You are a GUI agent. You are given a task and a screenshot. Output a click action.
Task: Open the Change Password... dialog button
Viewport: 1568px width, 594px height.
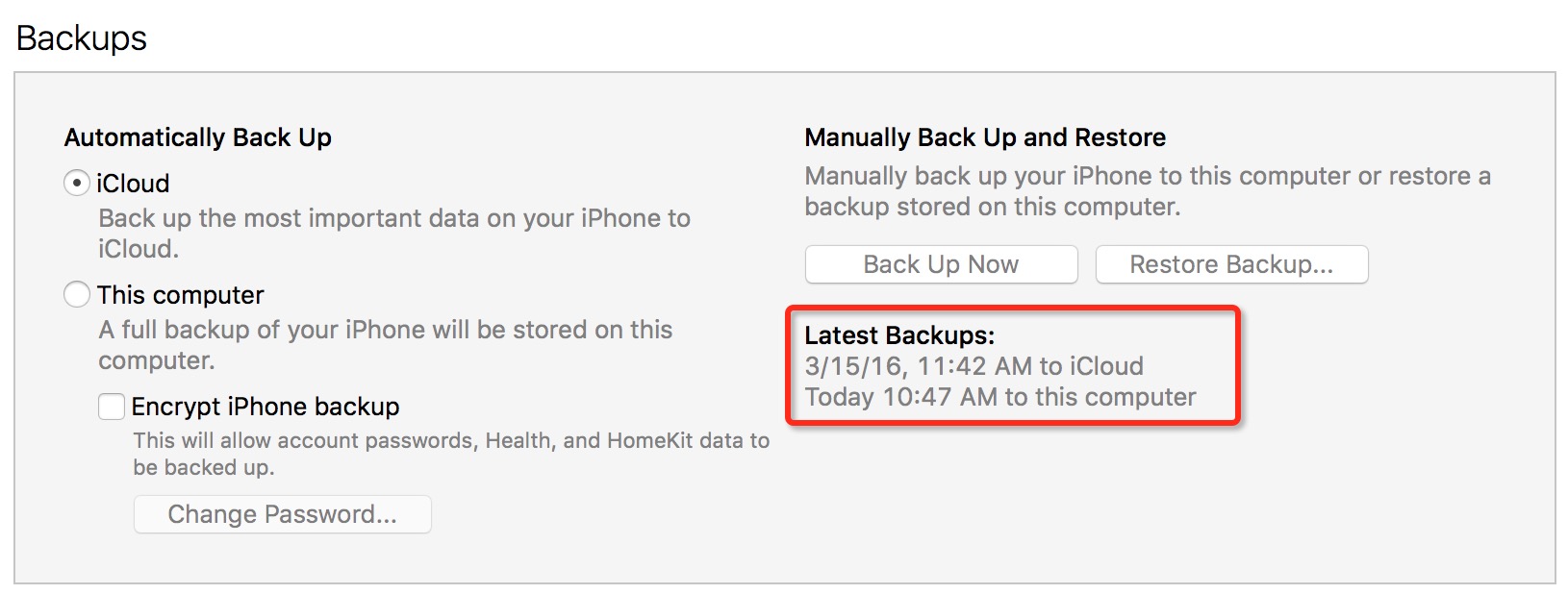pyautogui.click(x=282, y=514)
